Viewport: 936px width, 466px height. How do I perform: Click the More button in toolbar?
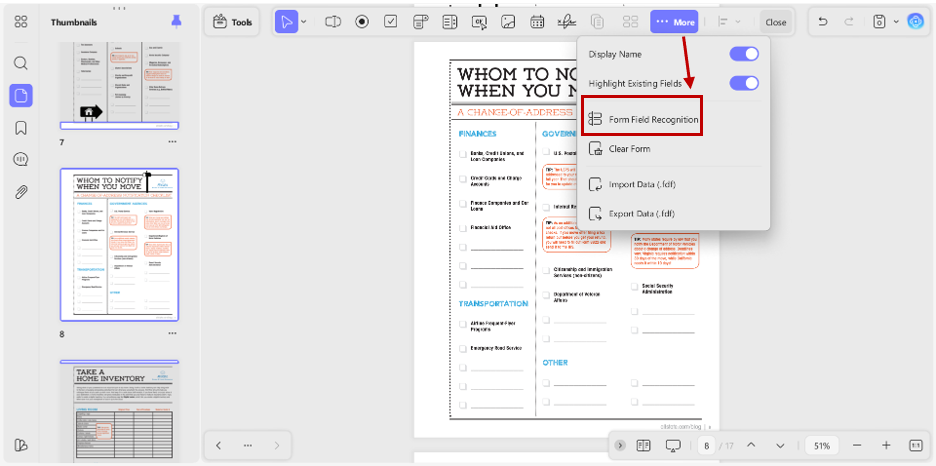click(x=674, y=22)
